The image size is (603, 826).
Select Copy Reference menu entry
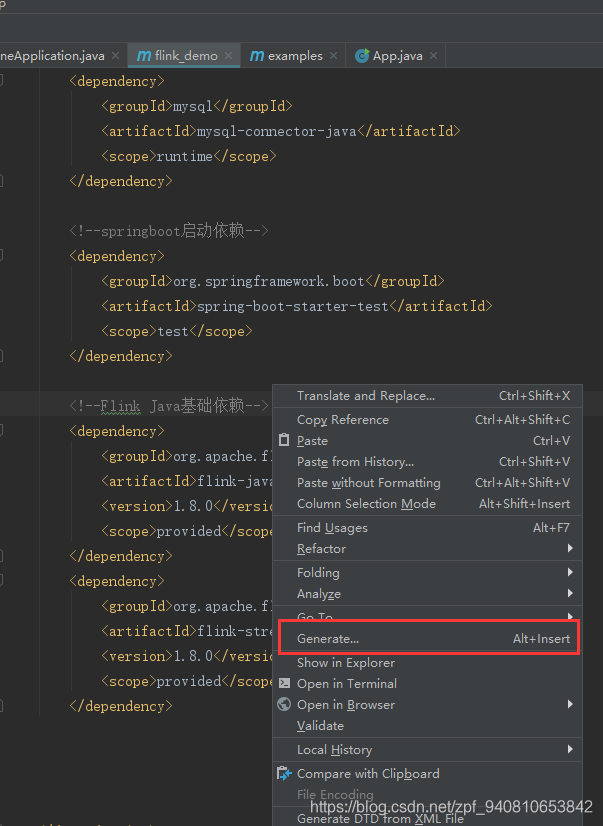click(427, 420)
